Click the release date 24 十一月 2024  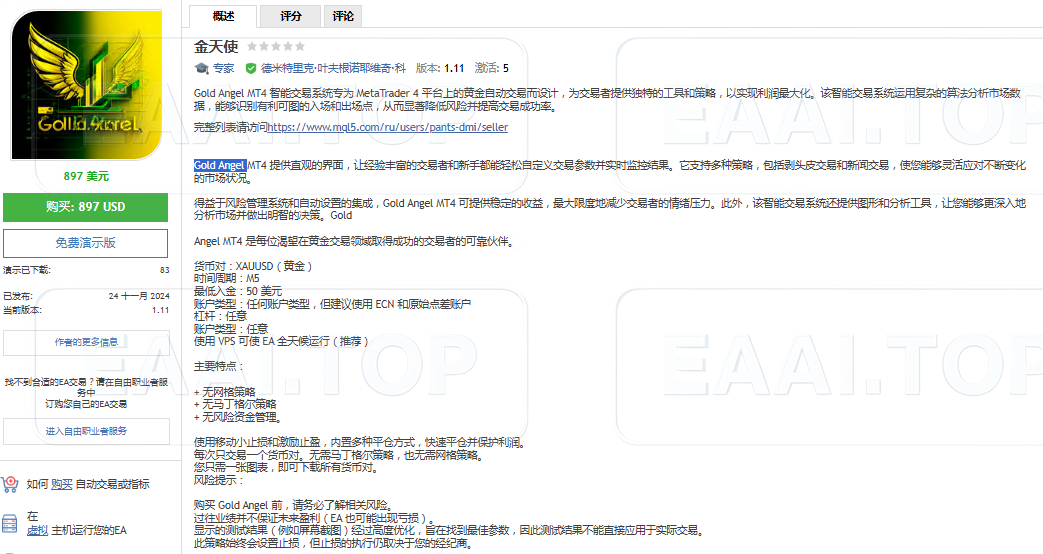pyautogui.click(x=139, y=296)
